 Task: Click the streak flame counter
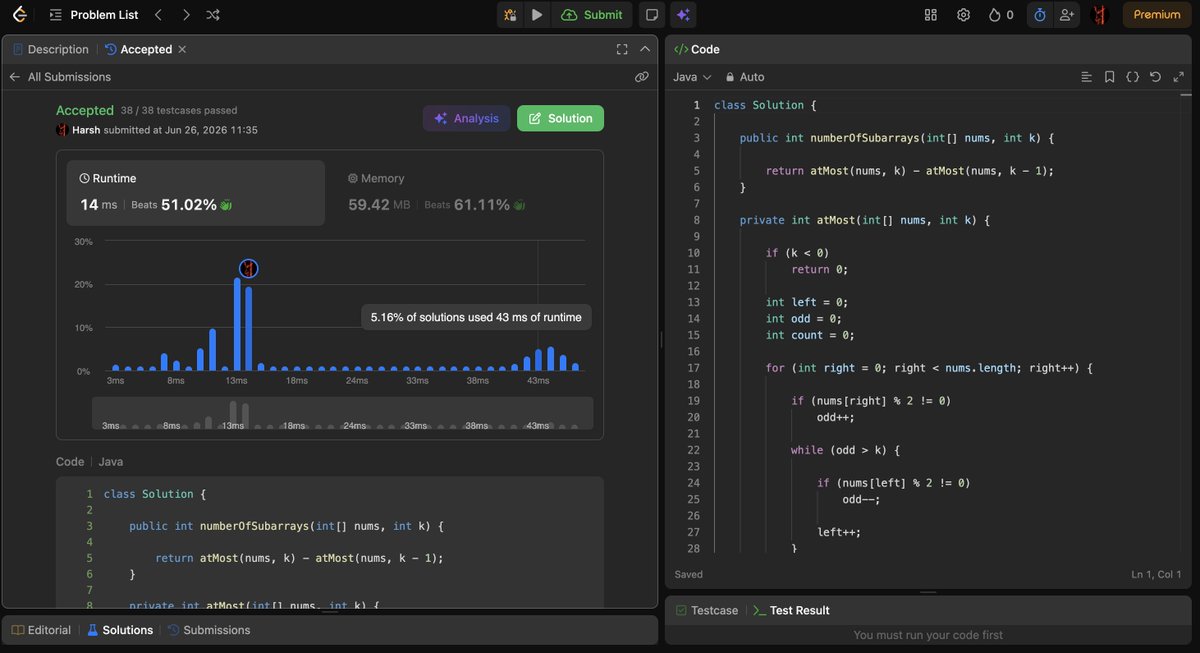pyautogui.click(x=1001, y=15)
